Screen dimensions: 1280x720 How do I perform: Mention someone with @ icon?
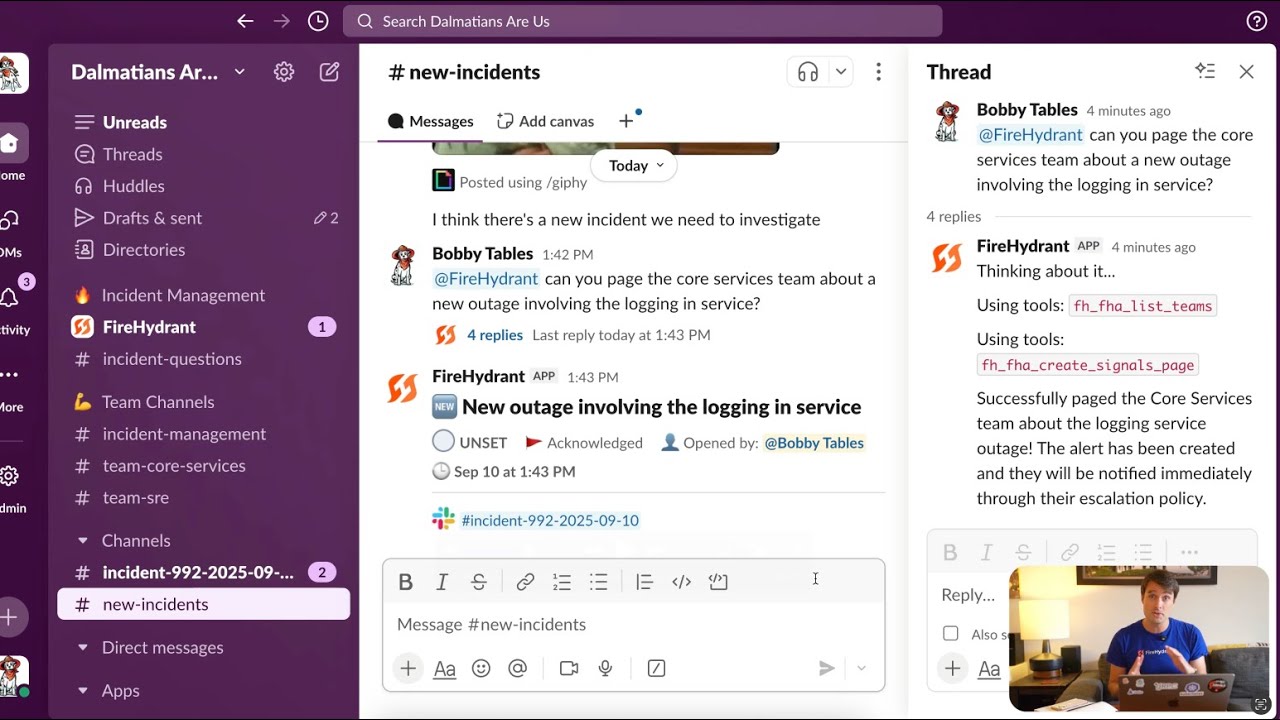click(517, 668)
